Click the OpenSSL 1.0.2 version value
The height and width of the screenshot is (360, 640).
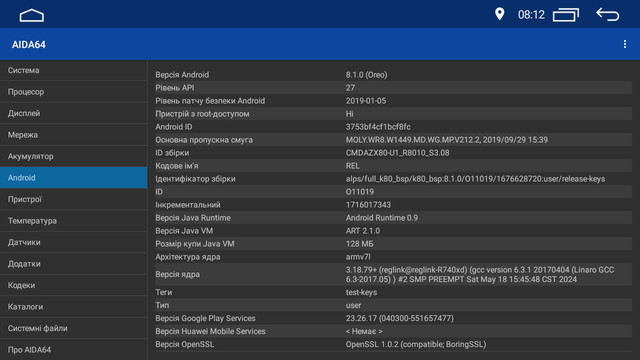pyautogui.click(x=416, y=344)
